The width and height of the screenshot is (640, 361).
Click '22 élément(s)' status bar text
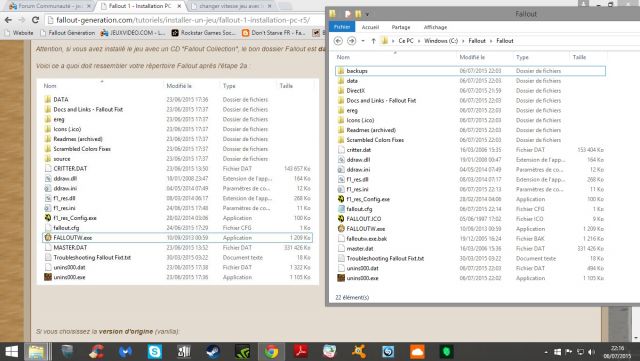click(352, 298)
